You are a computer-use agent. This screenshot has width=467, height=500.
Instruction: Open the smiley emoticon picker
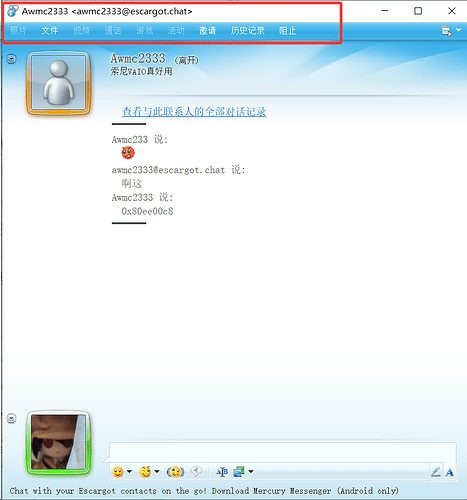(x=118, y=472)
